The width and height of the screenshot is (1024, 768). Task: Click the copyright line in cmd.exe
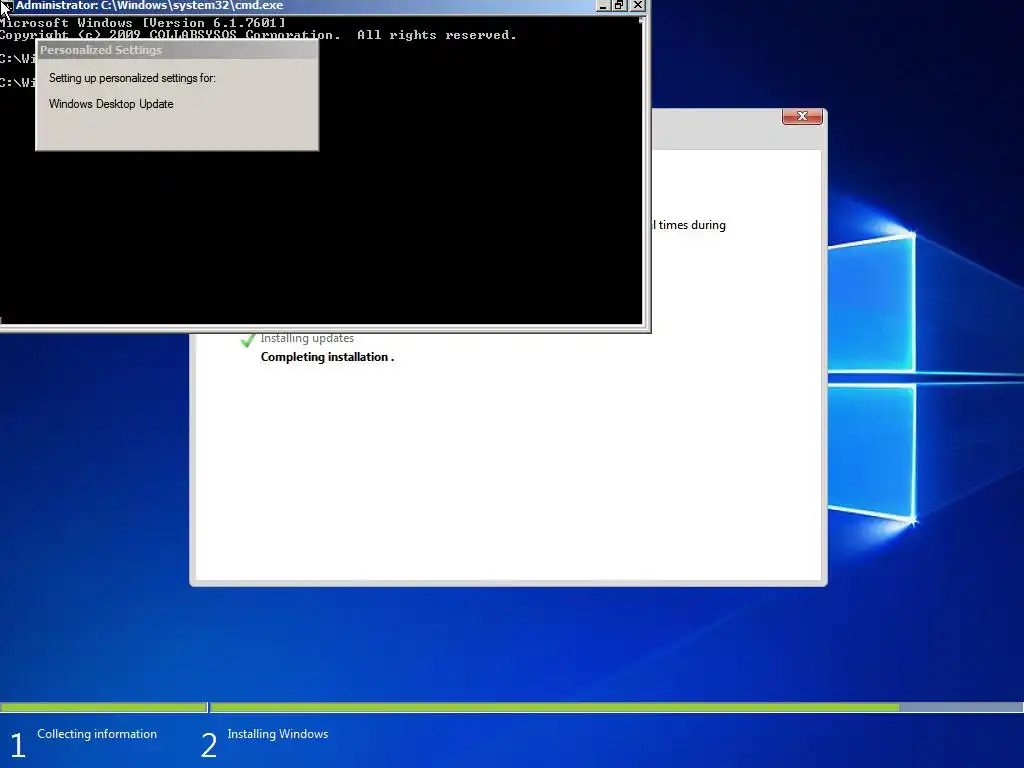pyautogui.click(x=258, y=35)
